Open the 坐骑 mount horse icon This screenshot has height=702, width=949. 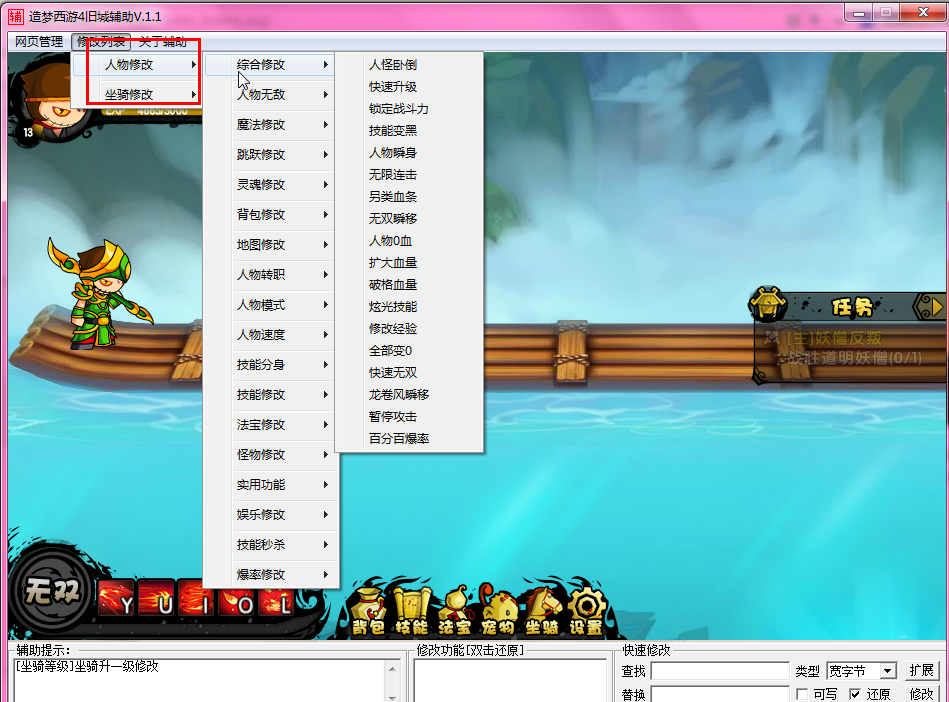tap(542, 610)
